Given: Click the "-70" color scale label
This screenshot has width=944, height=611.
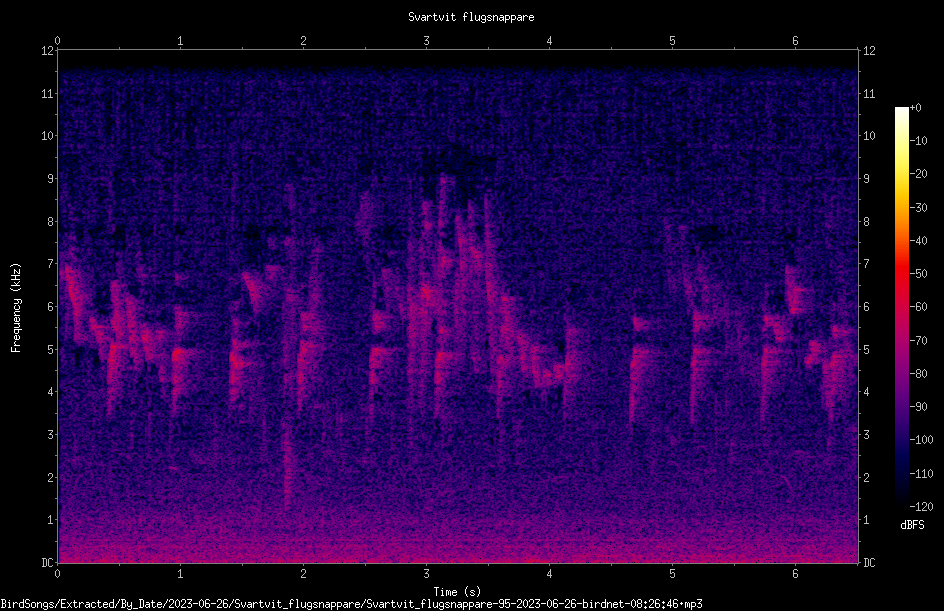Looking at the screenshot, I should [x=919, y=341].
